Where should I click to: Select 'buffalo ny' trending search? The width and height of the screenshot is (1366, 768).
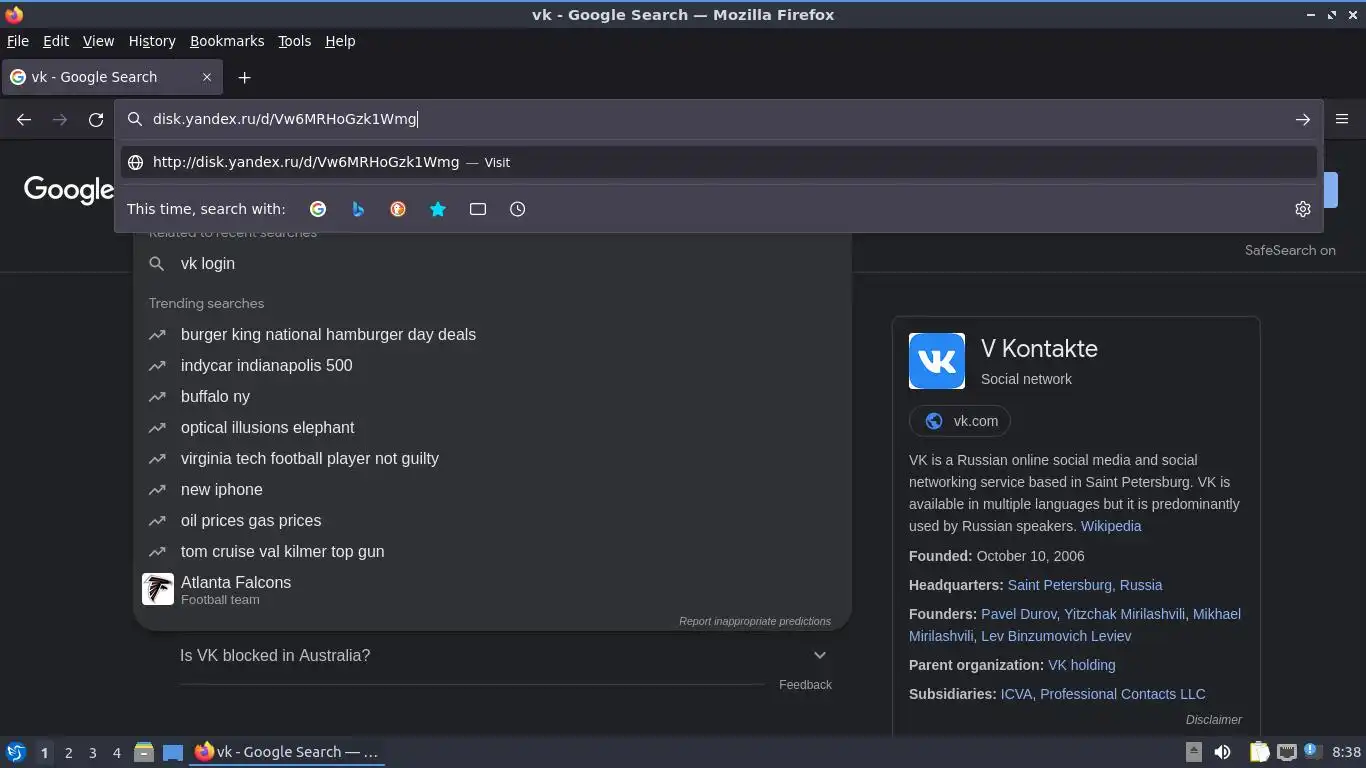click(492, 396)
